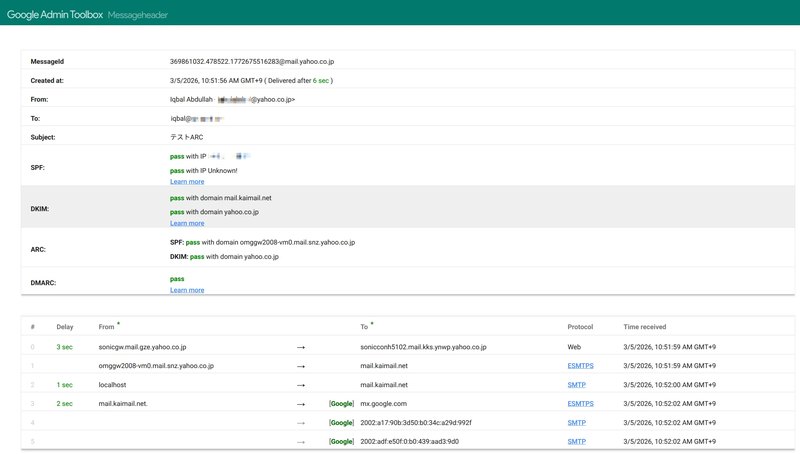Open SMTP link in 2002:adf:e50f row

click(x=577, y=442)
